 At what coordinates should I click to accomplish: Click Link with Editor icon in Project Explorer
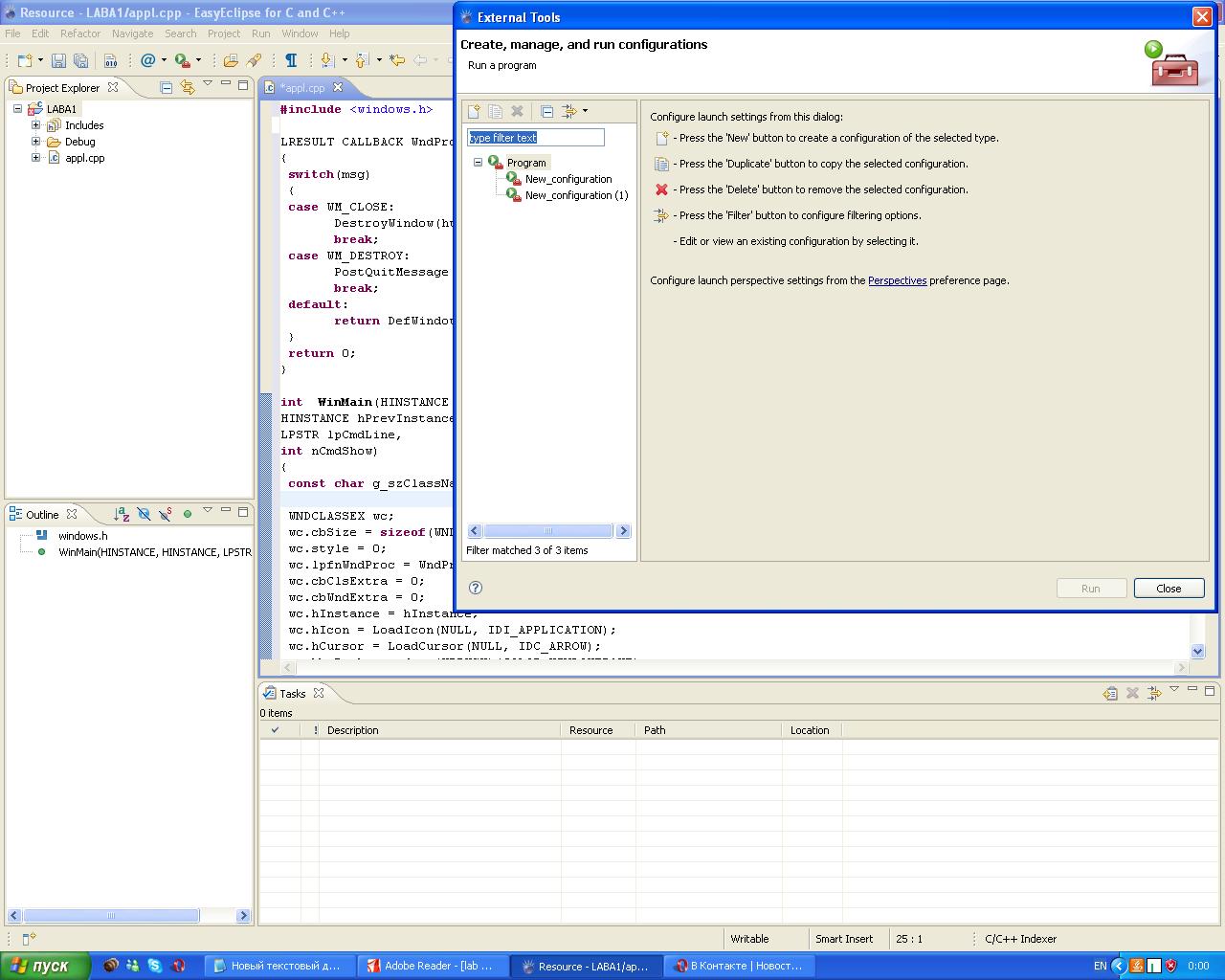(x=187, y=87)
